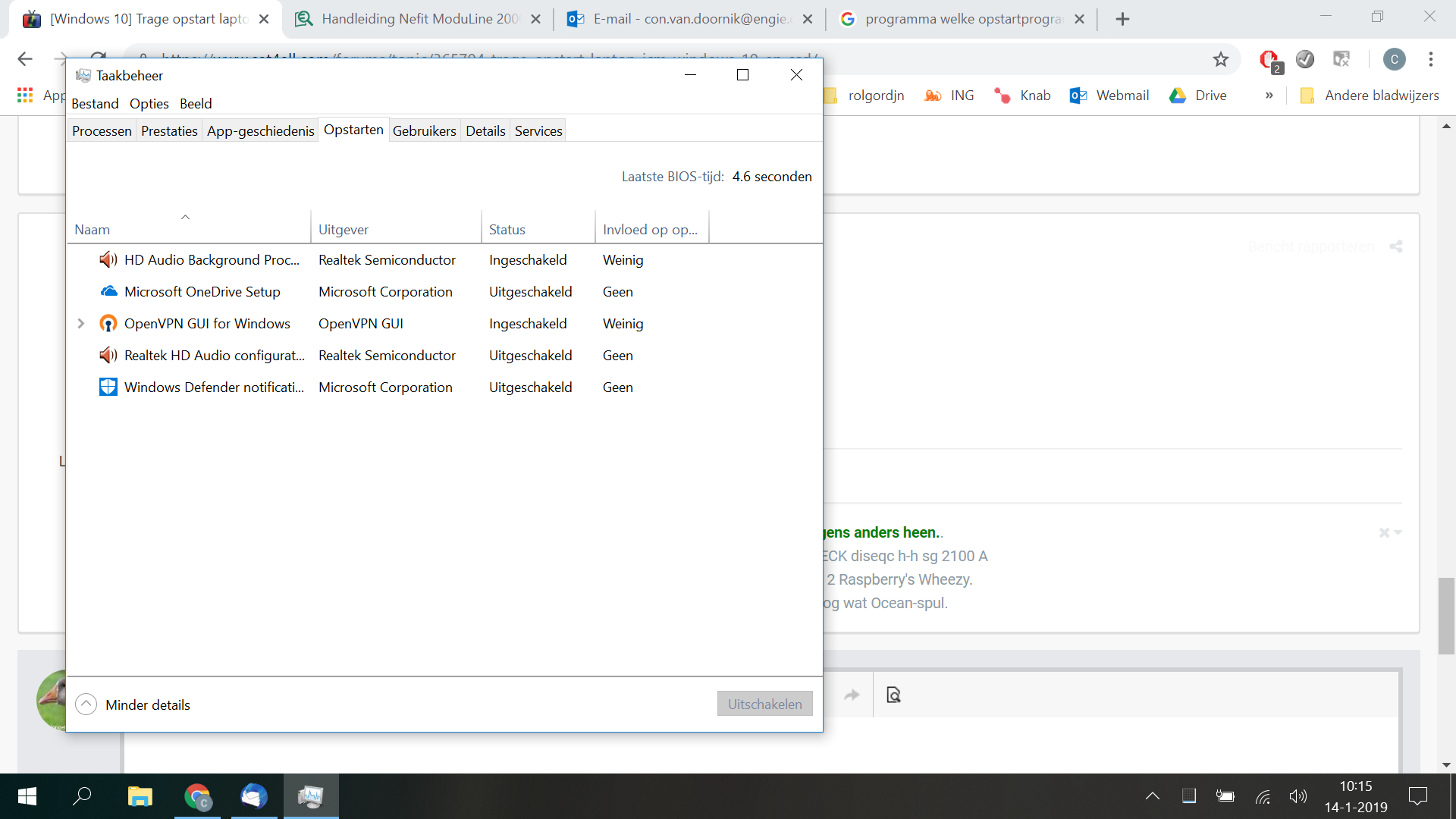
Task: Sort startup list by Uitgever column
Action: [396, 227]
